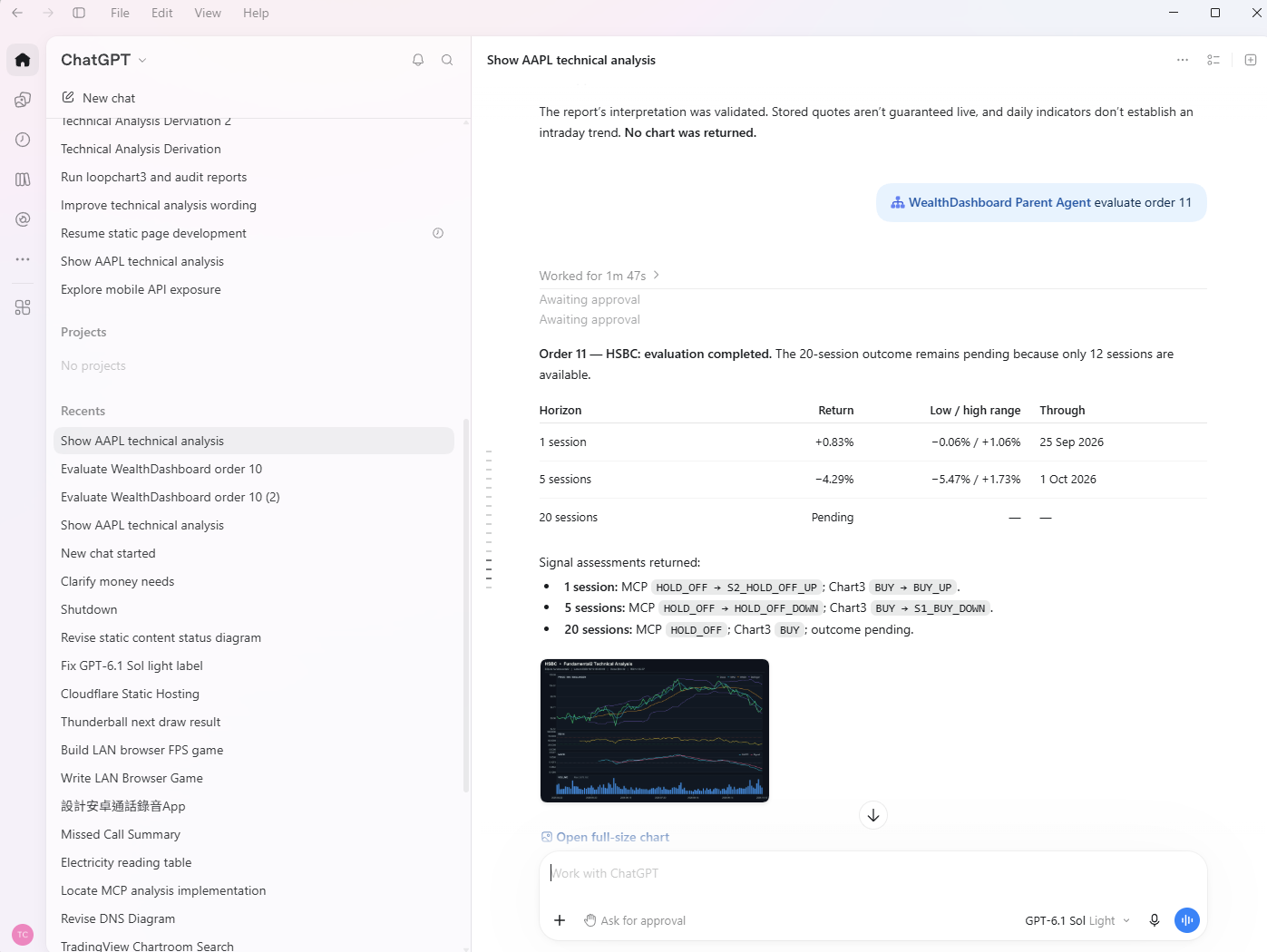Click the forward arrow in title bar
Viewport: 1267px width, 952px height.
pyautogui.click(x=48, y=13)
